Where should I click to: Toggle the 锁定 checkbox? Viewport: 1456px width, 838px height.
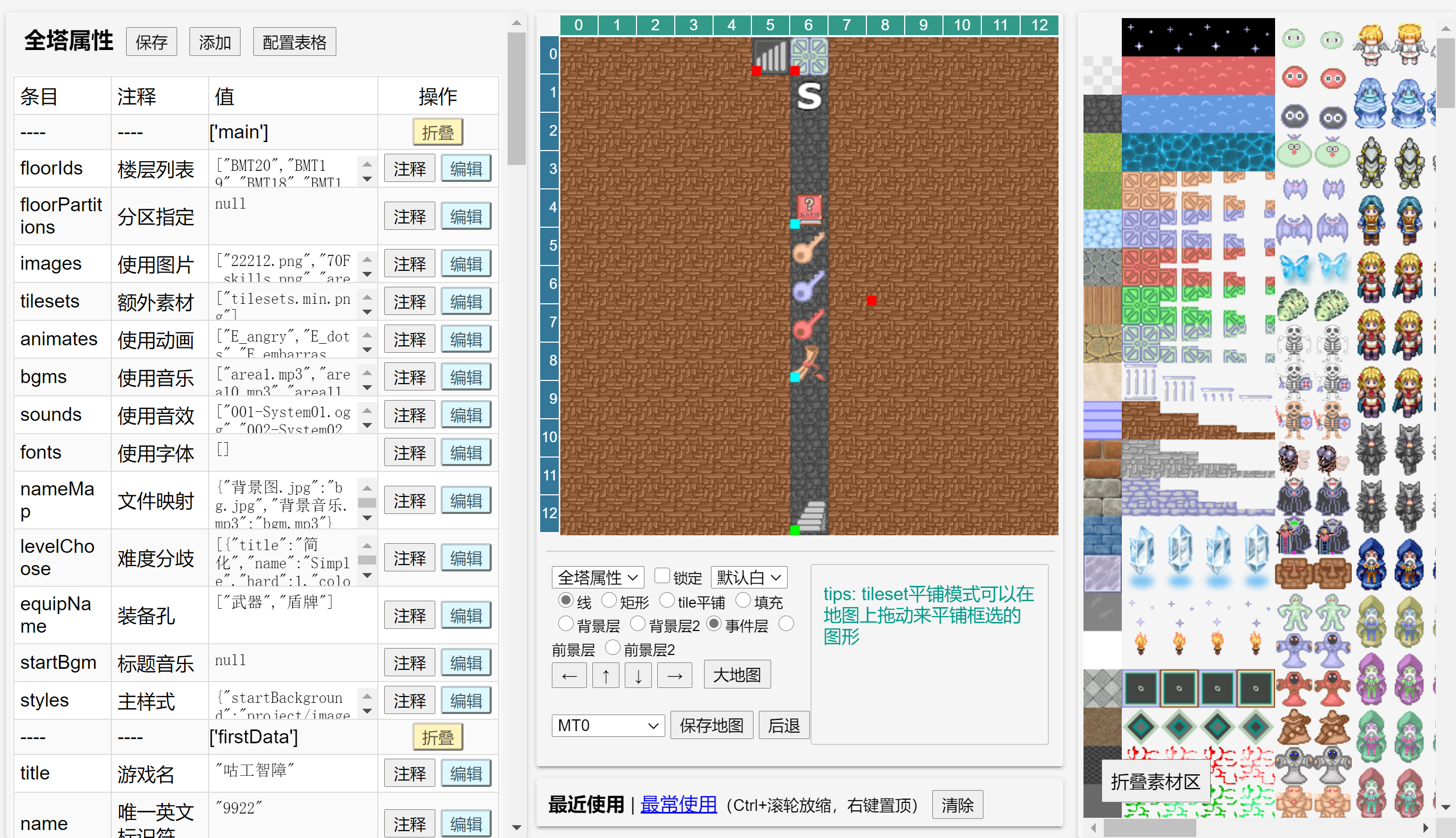point(662,576)
